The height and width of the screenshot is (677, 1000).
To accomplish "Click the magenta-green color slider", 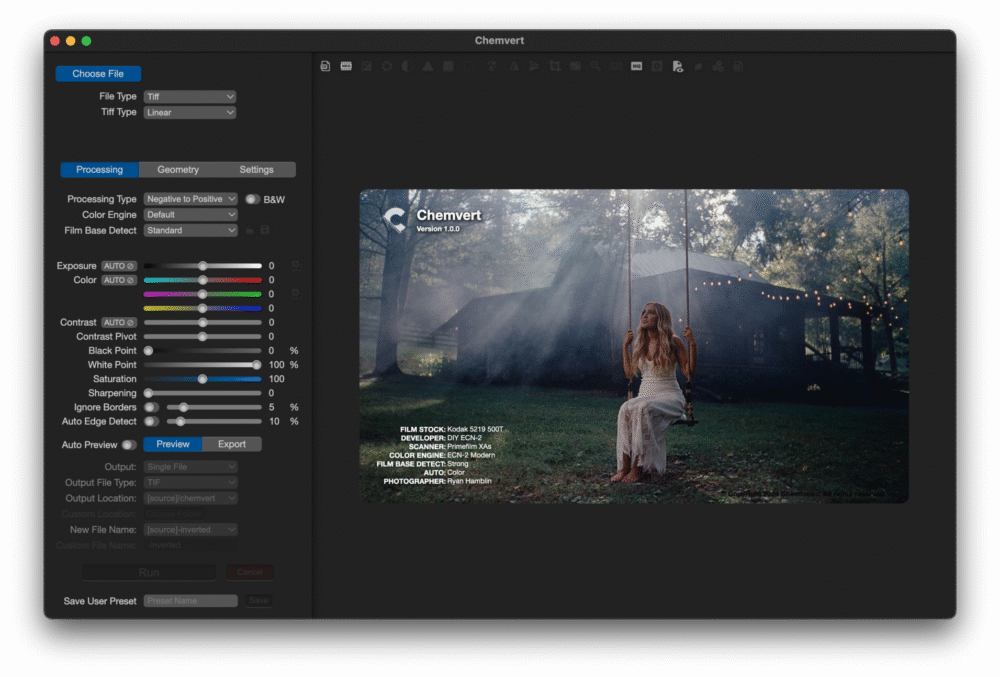I will [203, 294].
